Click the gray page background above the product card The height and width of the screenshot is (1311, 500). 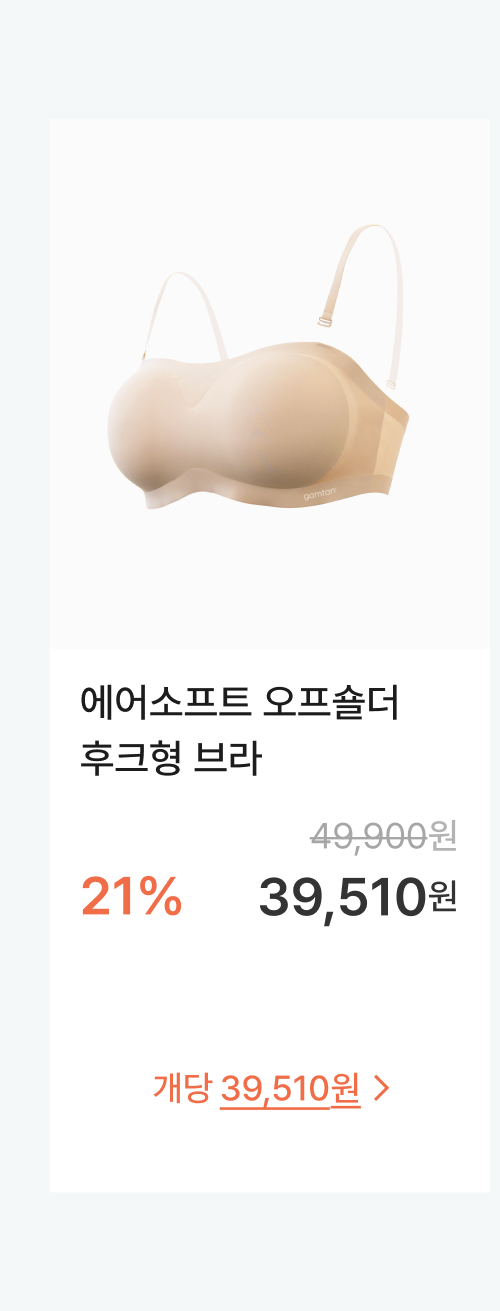click(250, 60)
